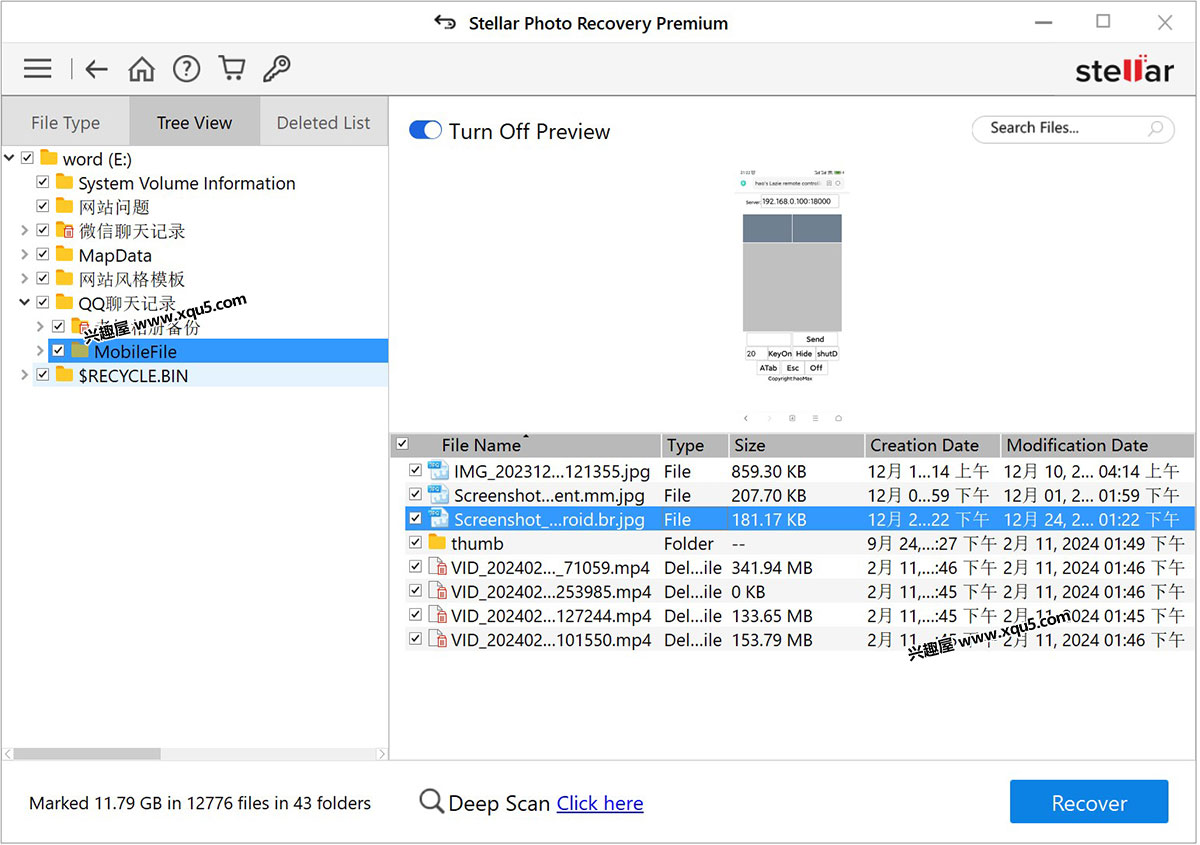Uncheck the MapData folder checkbox

[42, 254]
